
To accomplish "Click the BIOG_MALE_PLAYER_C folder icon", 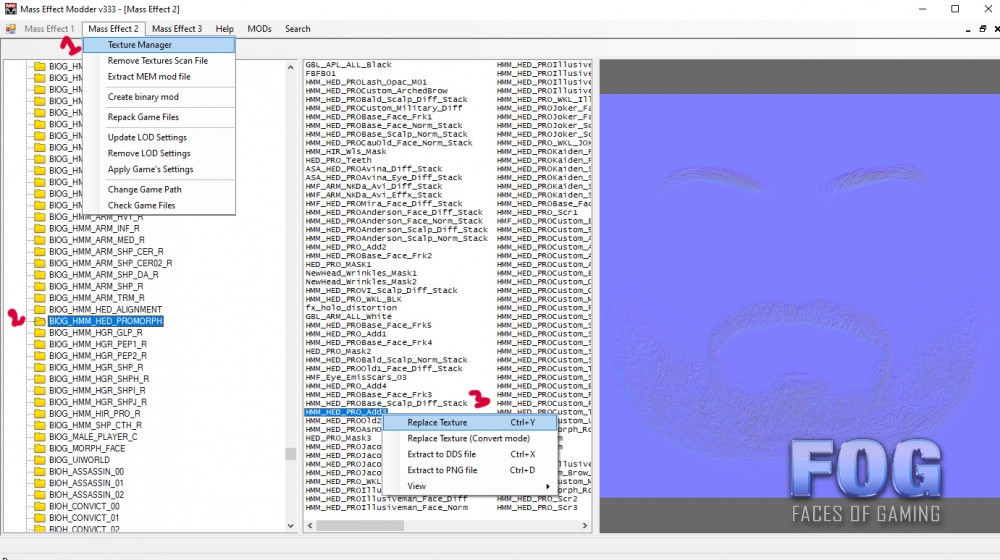I will [x=40, y=436].
